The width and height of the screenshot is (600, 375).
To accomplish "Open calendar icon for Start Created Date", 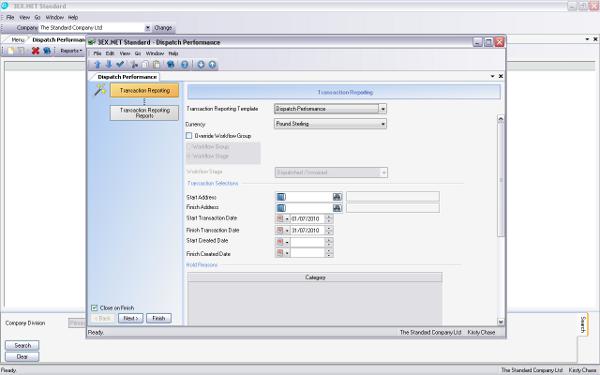I will point(280,242).
